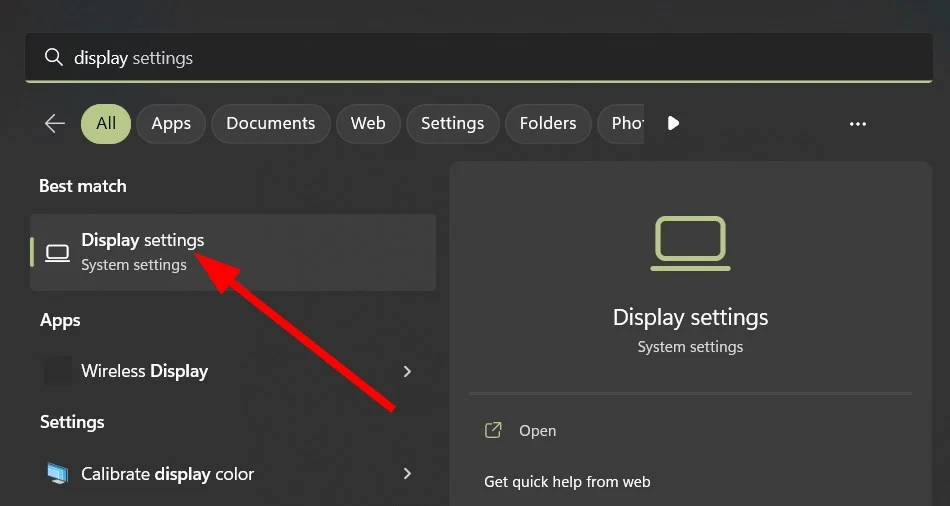
Task: Click the search magnifier icon
Action: 54,58
